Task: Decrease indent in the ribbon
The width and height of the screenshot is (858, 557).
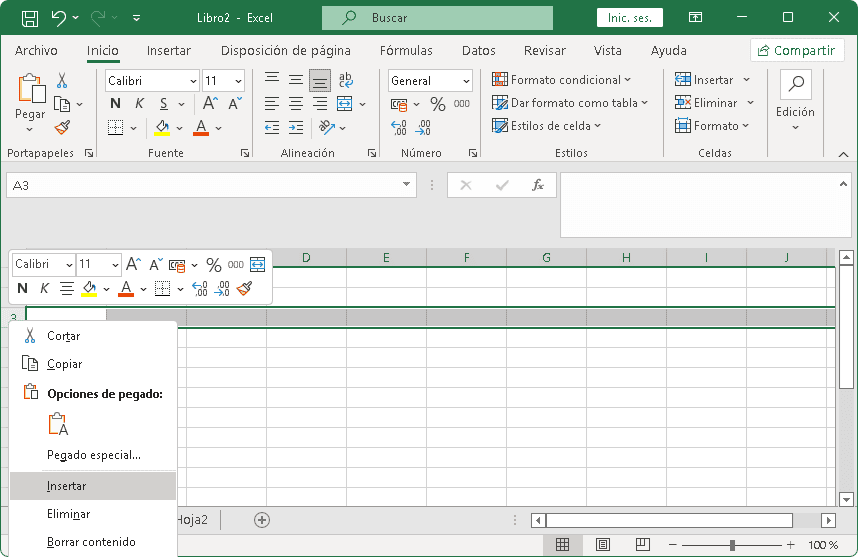Action: [272, 127]
